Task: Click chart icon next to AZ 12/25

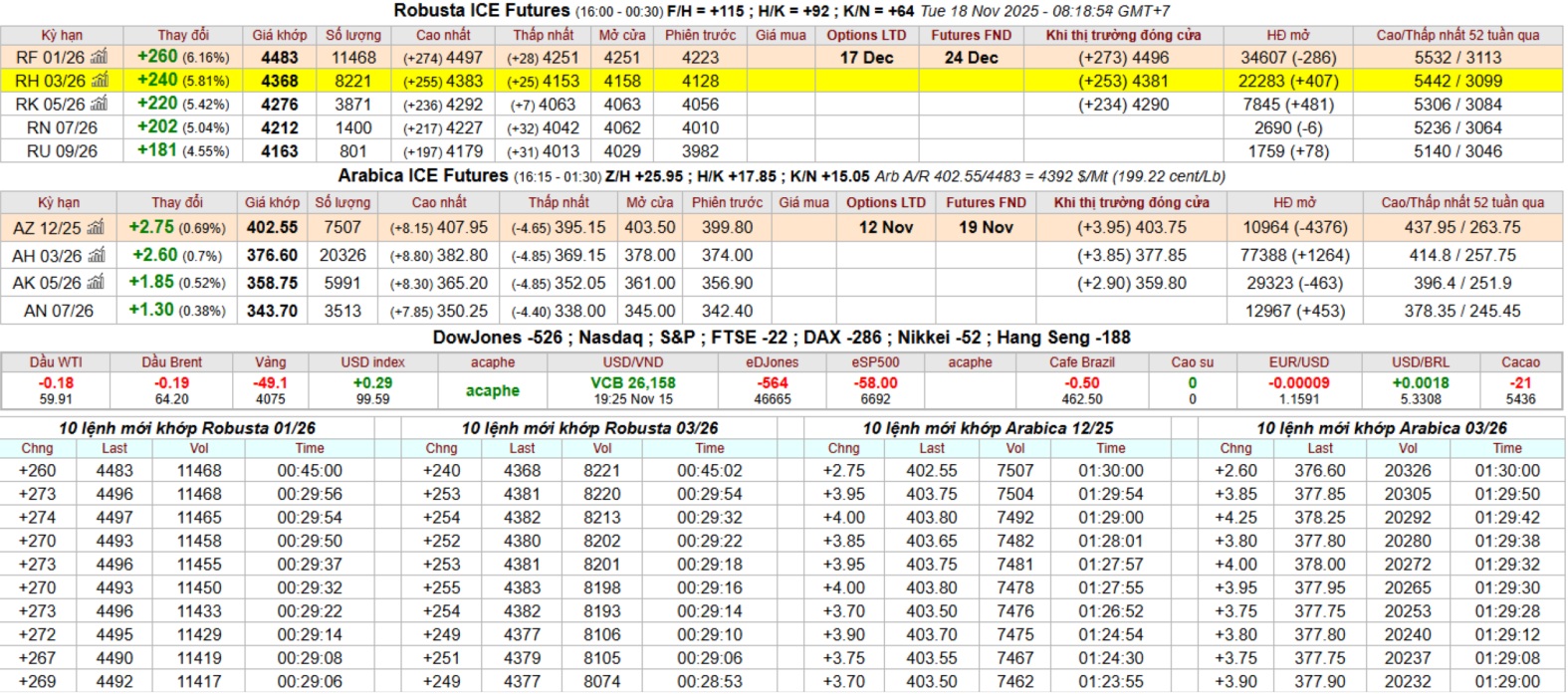Action: point(96,228)
